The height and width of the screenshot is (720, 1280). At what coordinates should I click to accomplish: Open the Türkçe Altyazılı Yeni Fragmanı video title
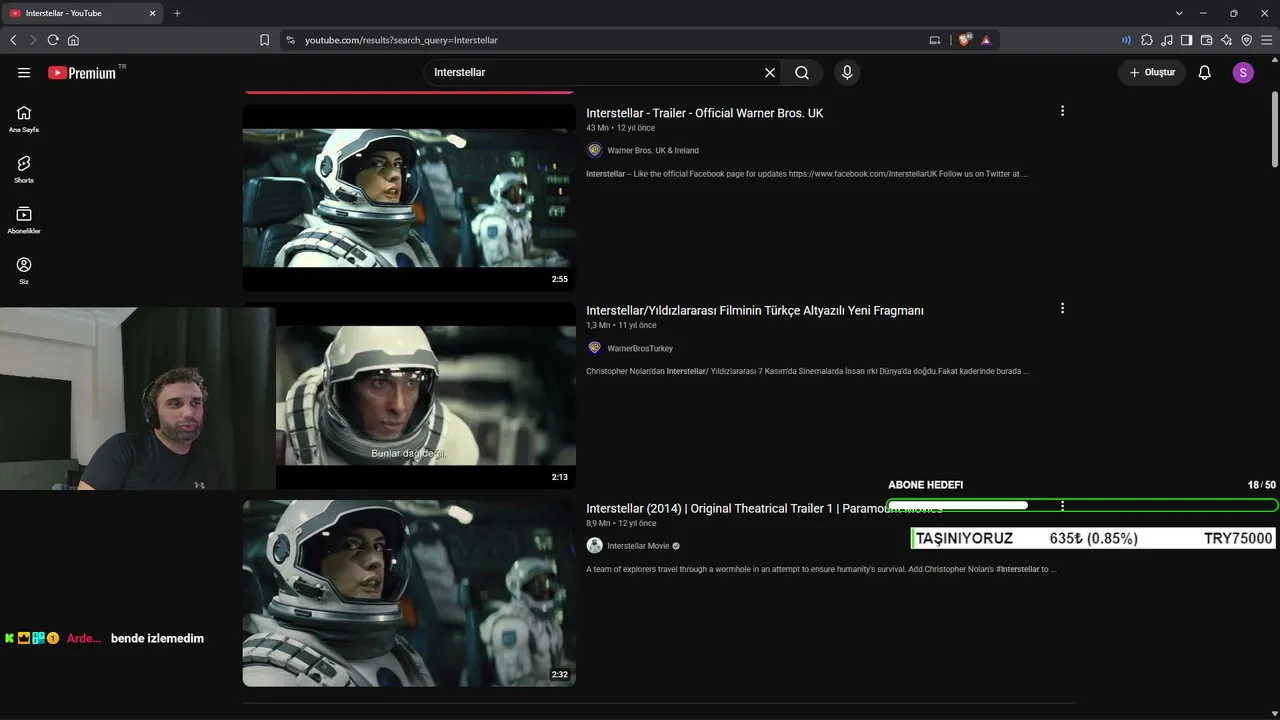(x=755, y=310)
